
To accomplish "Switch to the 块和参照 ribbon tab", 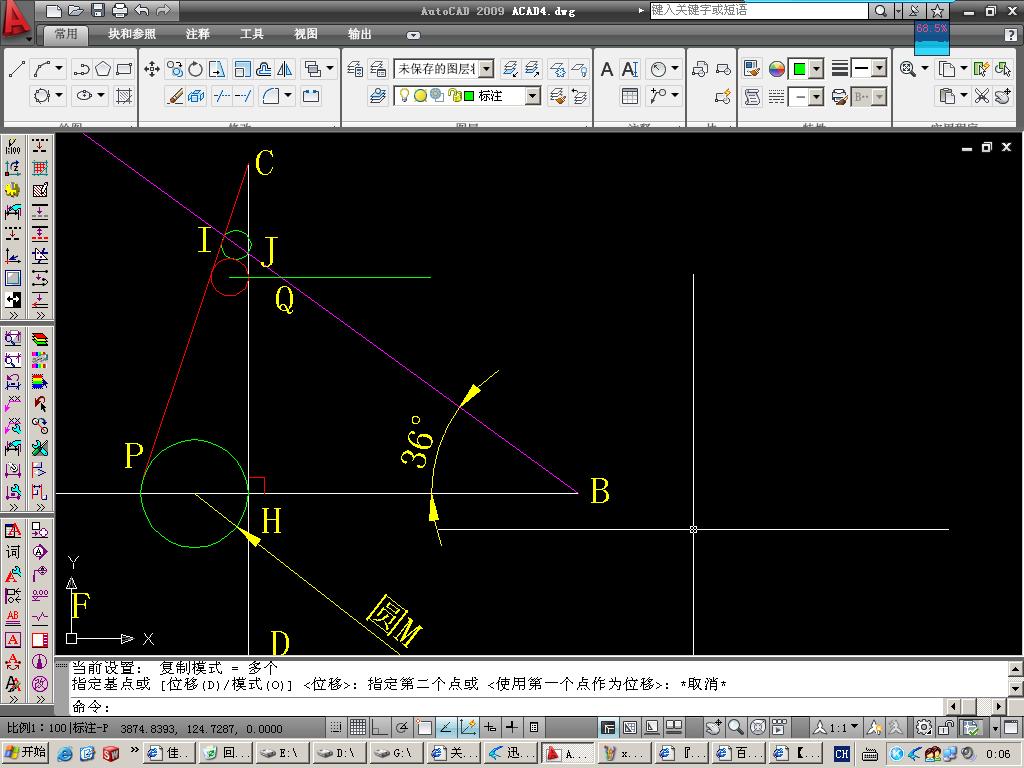I will coord(131,34).
